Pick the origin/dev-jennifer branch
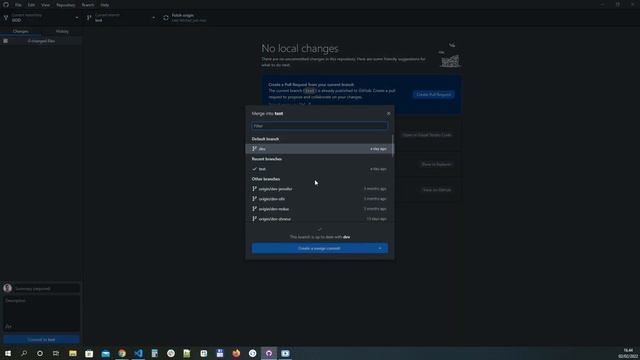 [319, 189]
